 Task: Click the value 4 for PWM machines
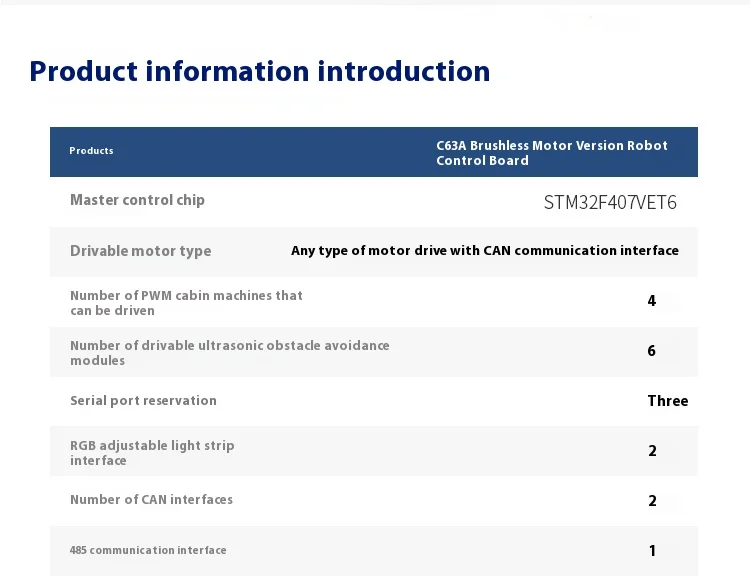pos(652,301)
